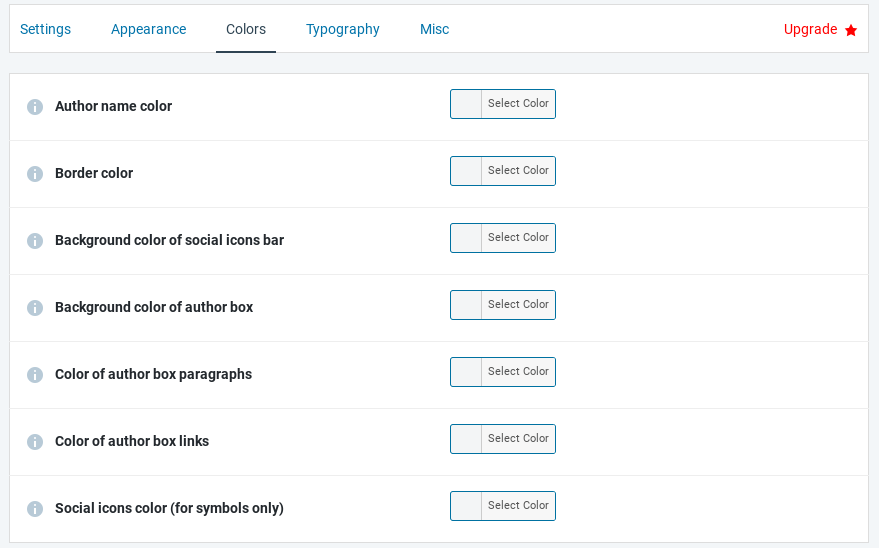Click info icon for author box background
Image resolution: width=879 pixels, height=548 pixels.
(35, 308)
